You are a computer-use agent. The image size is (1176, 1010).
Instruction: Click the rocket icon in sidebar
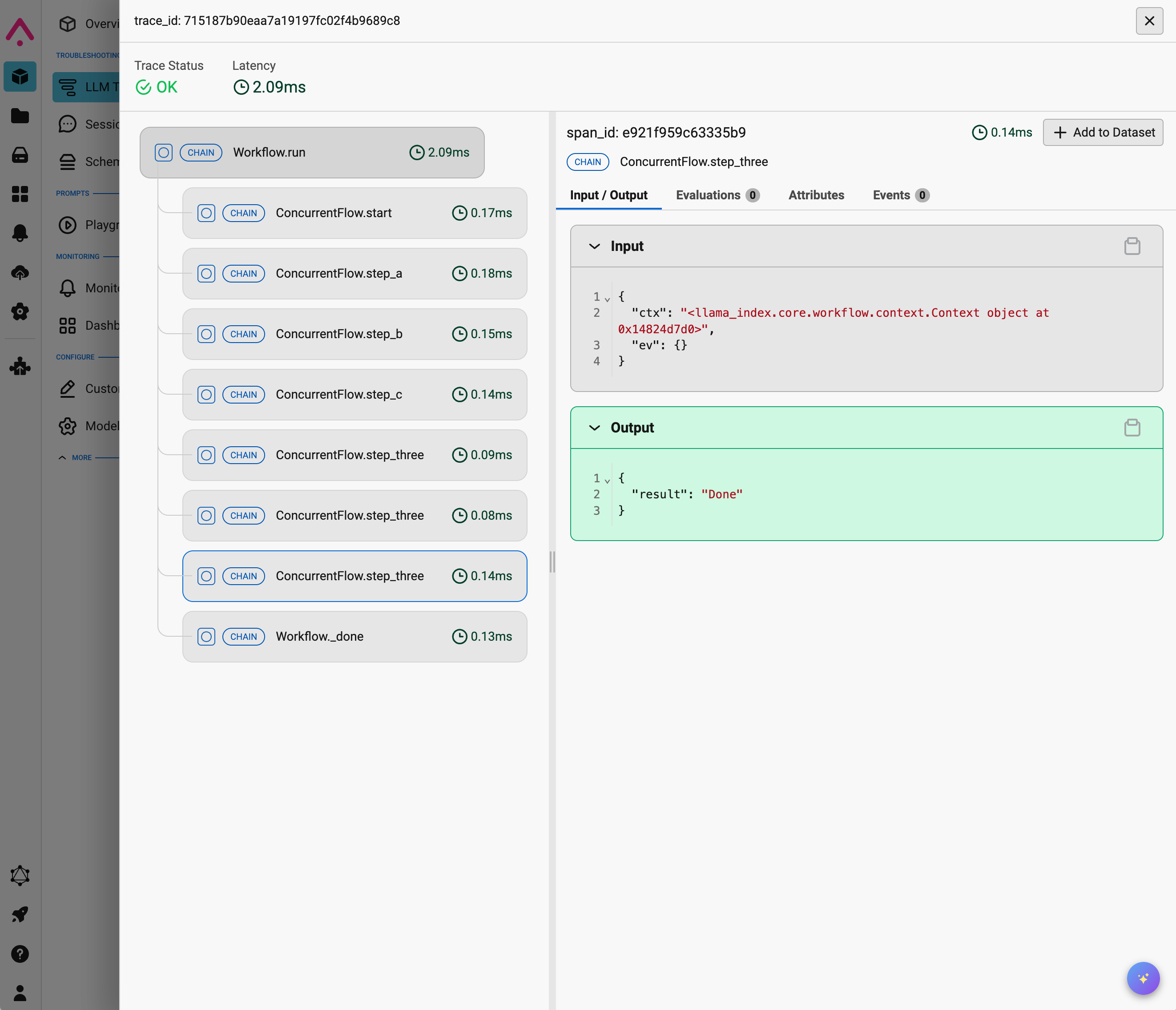click(20, 915)
